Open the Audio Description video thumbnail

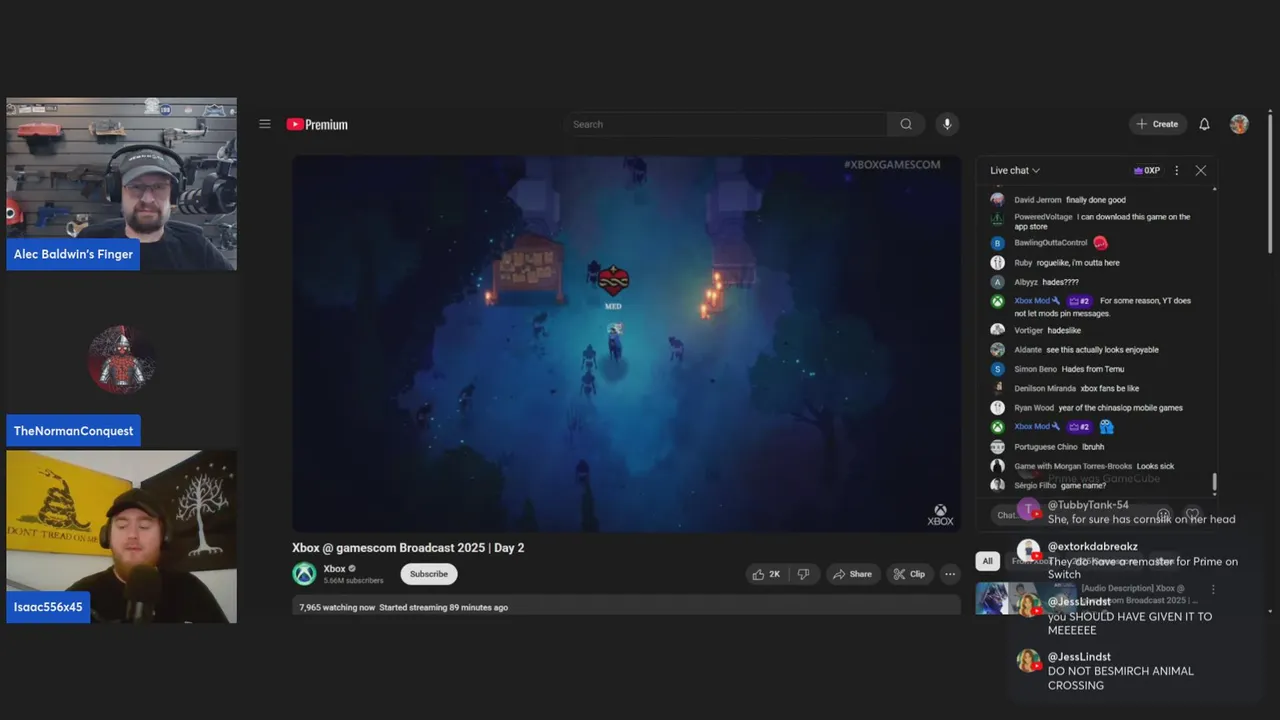coord(1025,598)
